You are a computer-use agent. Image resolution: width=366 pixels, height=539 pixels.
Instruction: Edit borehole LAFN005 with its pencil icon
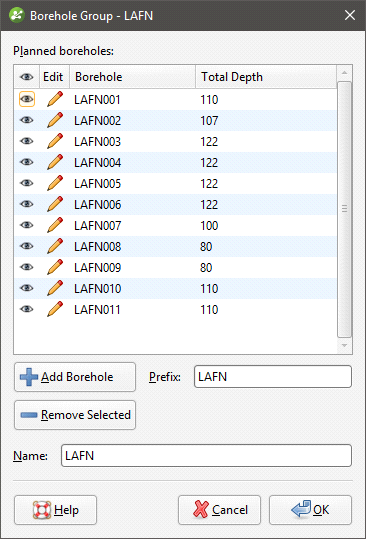55,183
